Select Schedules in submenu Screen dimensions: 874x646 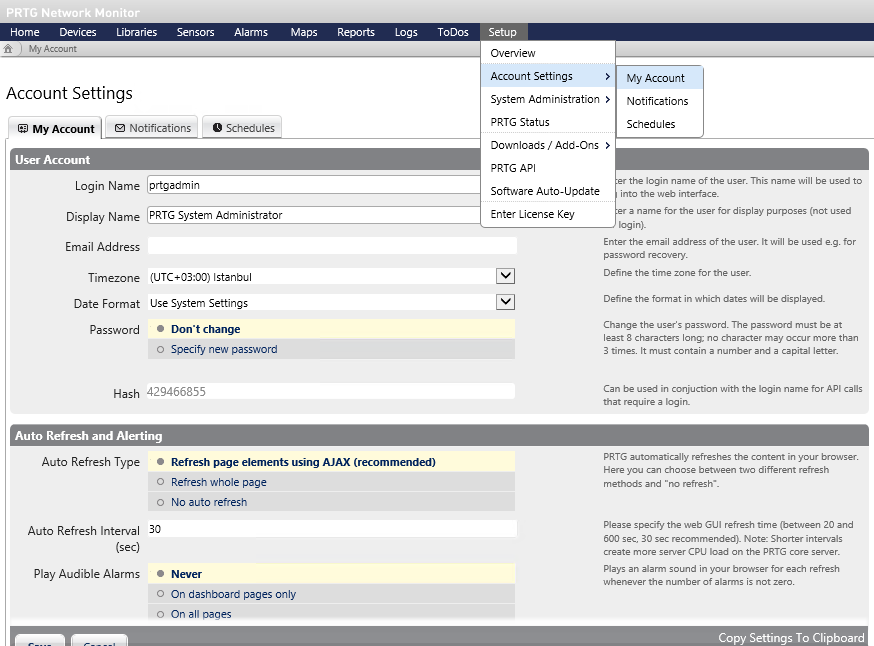660,124
